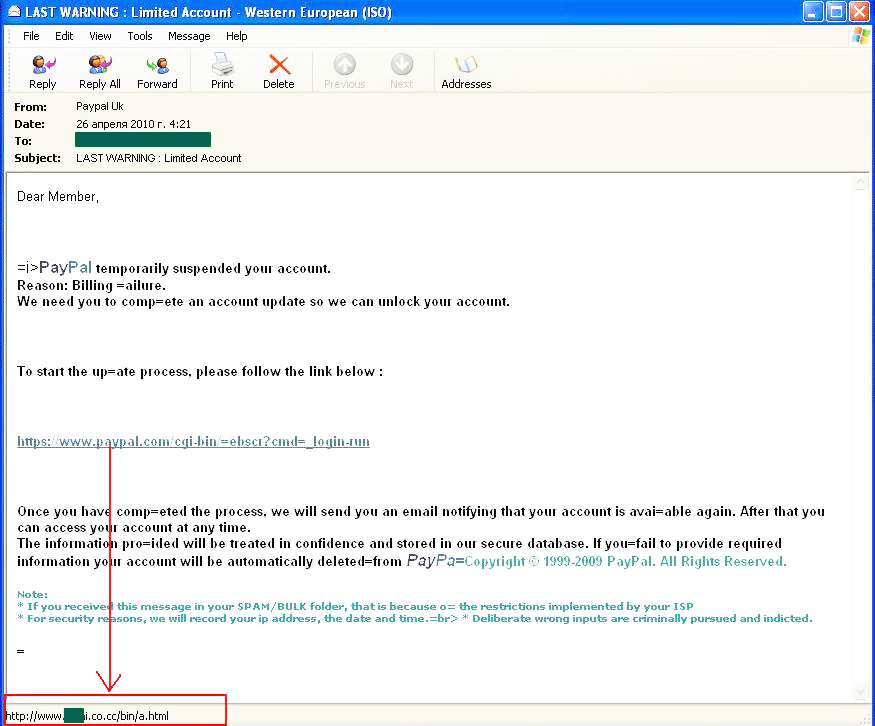Click the Reply toolbar icon
Viewport: 875px width, 726px height.
point(43,71)
